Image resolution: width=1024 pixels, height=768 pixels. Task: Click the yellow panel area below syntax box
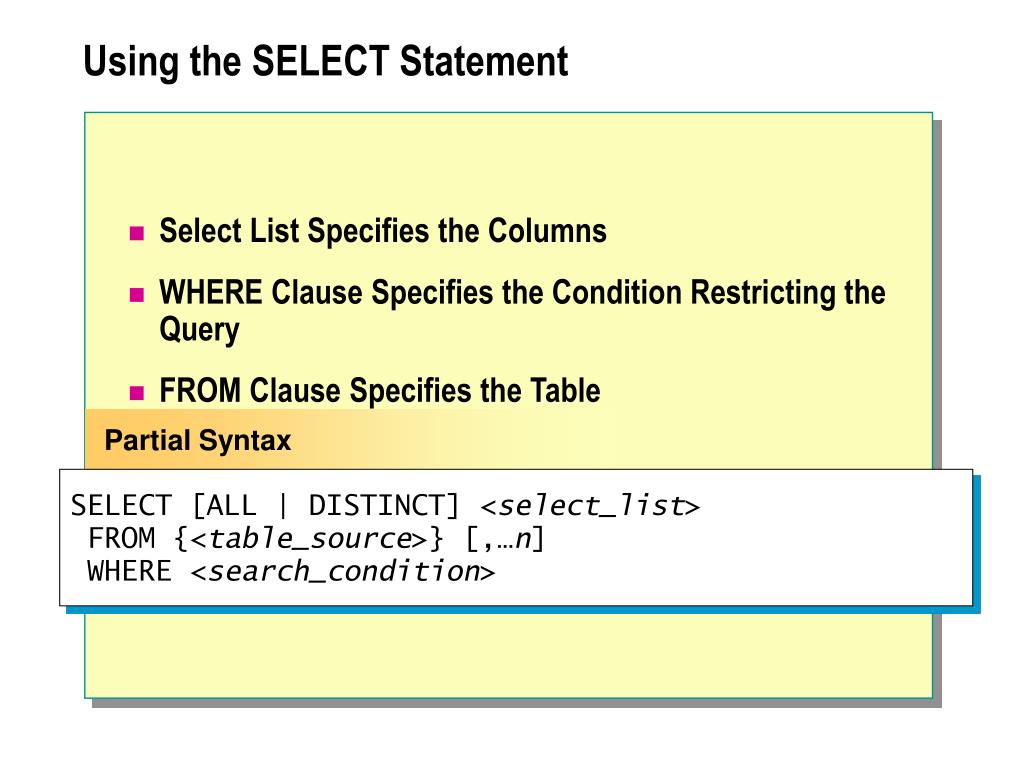509,653
